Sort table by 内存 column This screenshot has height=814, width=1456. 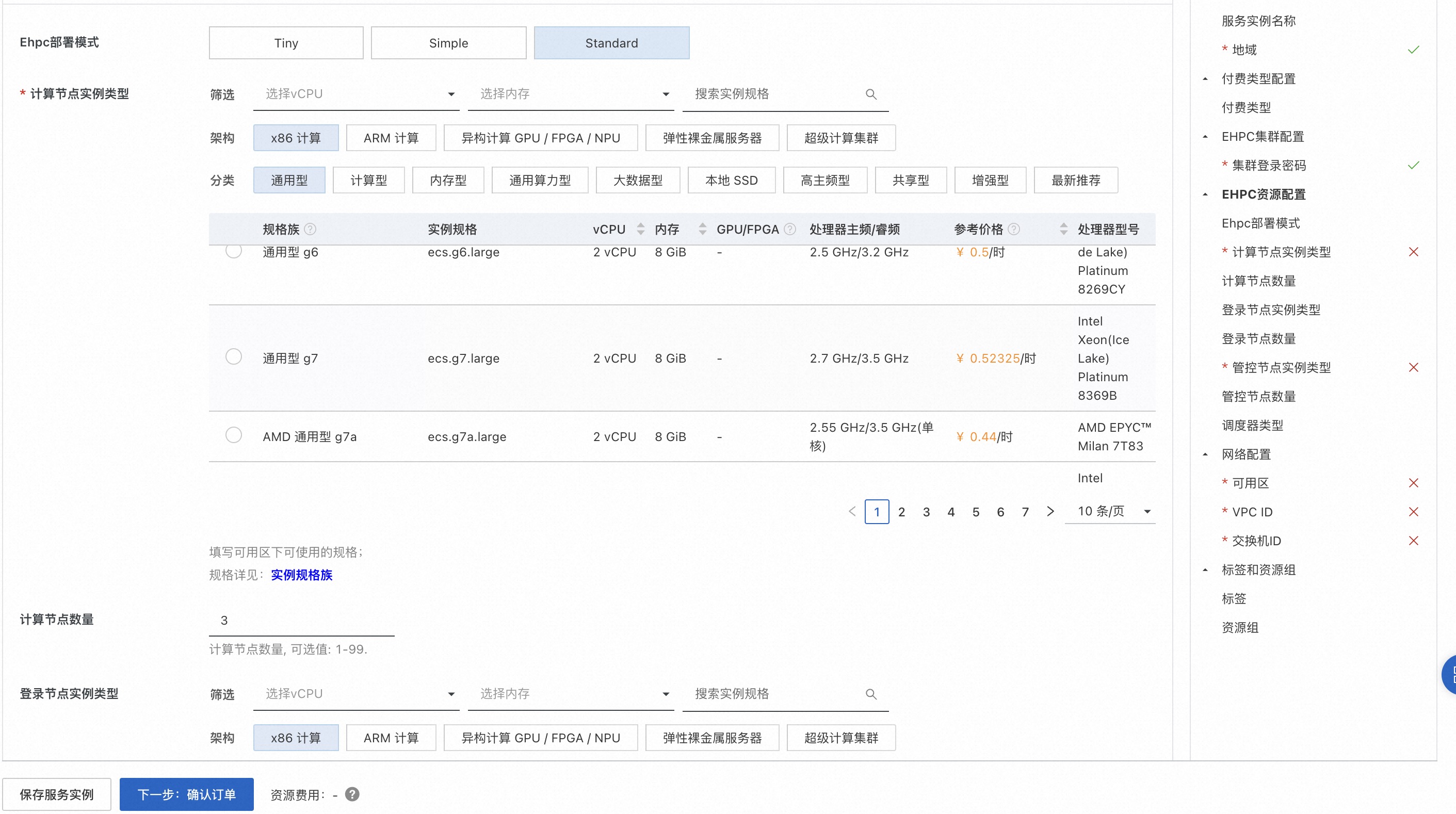click(703, 229)
